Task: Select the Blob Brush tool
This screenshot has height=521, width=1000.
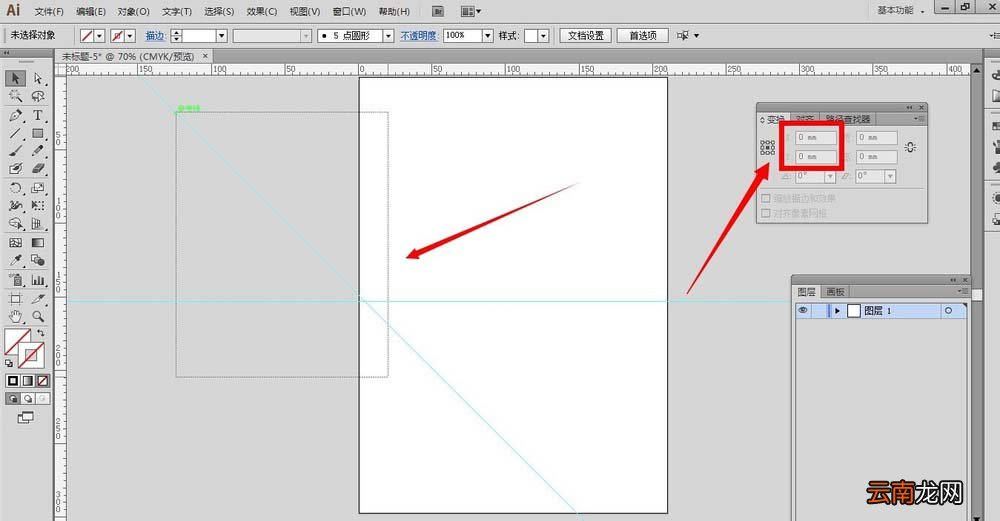Action: [16, 169]
